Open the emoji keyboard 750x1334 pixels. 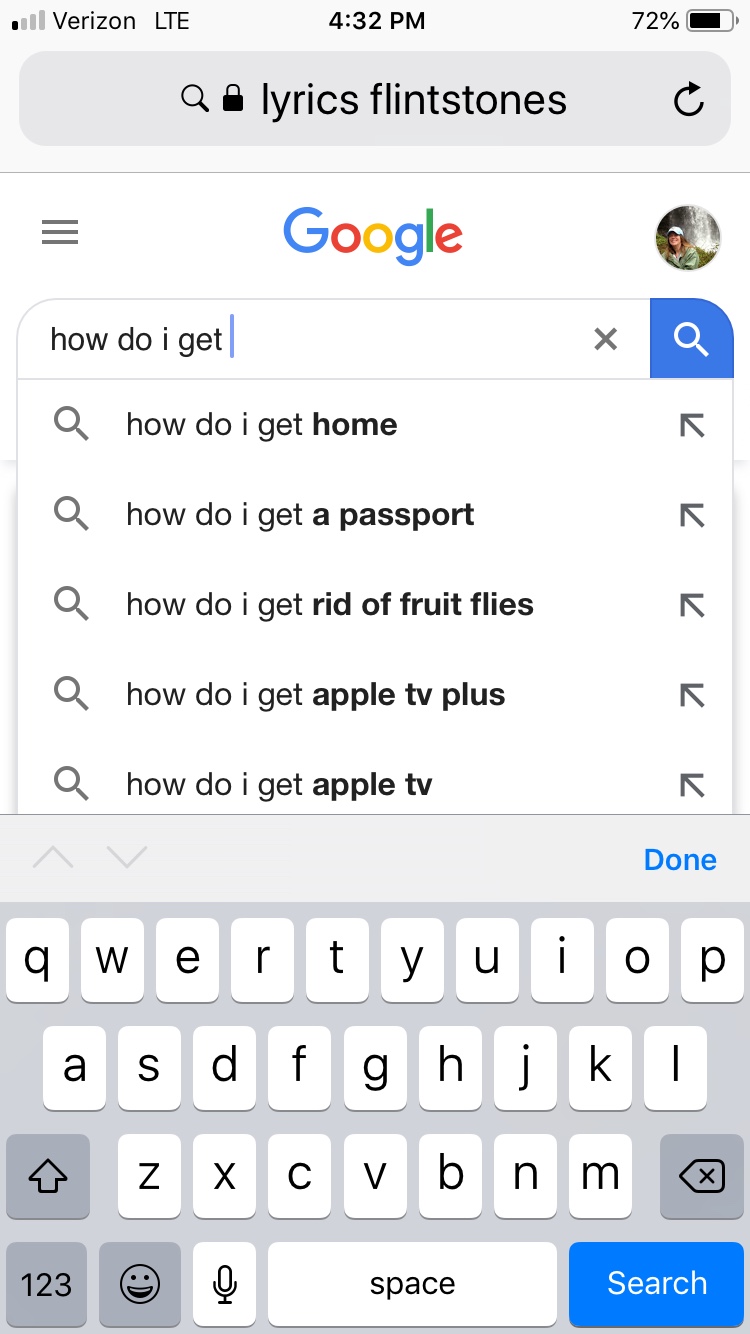click(x=140, y=1284)
